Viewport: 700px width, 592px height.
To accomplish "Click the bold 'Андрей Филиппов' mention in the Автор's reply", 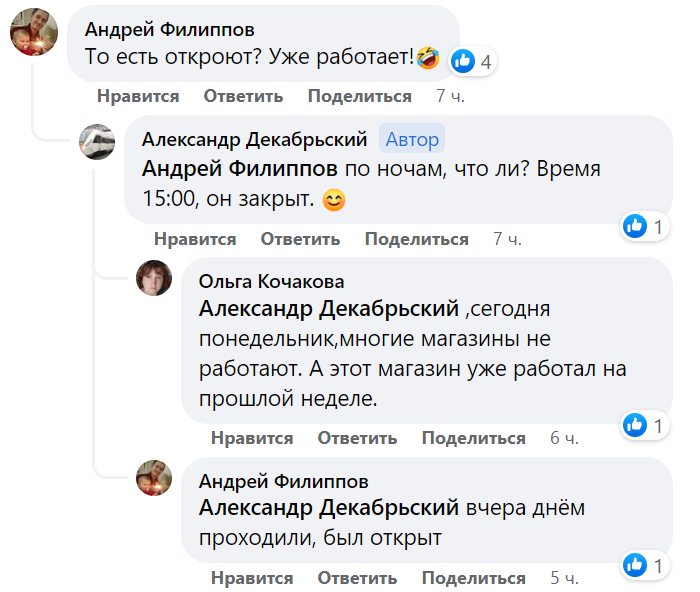I will (x=243, y=168).
